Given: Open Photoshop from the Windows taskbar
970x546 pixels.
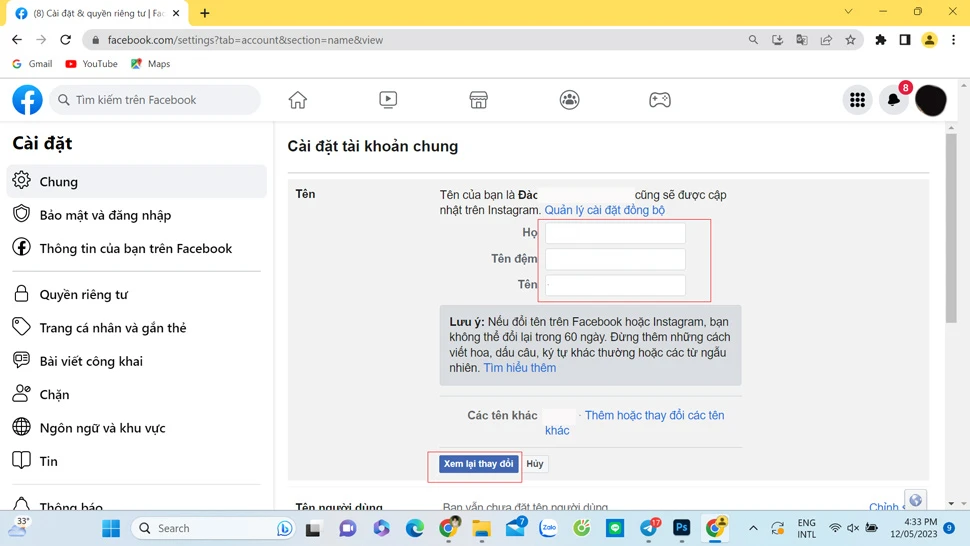Looking at the screenshot, I should tap(682, 528).
